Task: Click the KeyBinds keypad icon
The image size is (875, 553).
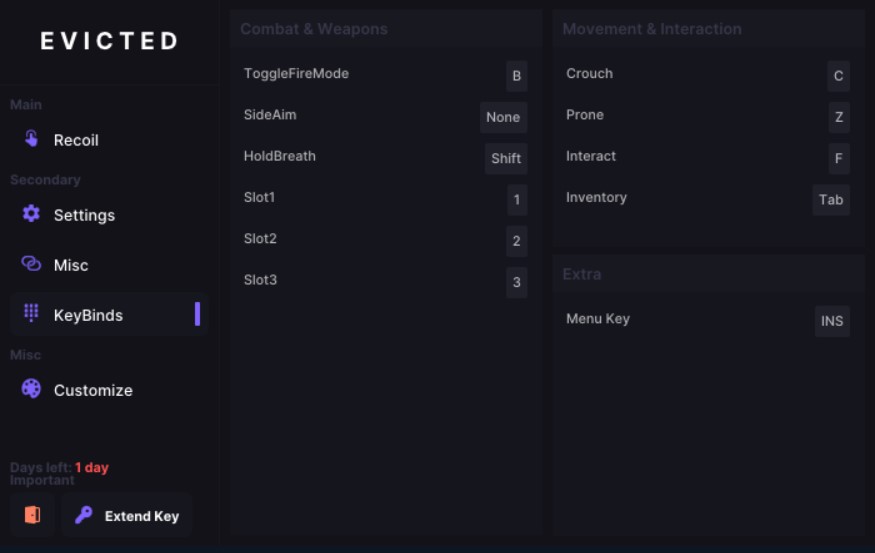Action: click(x=31, y=314)
